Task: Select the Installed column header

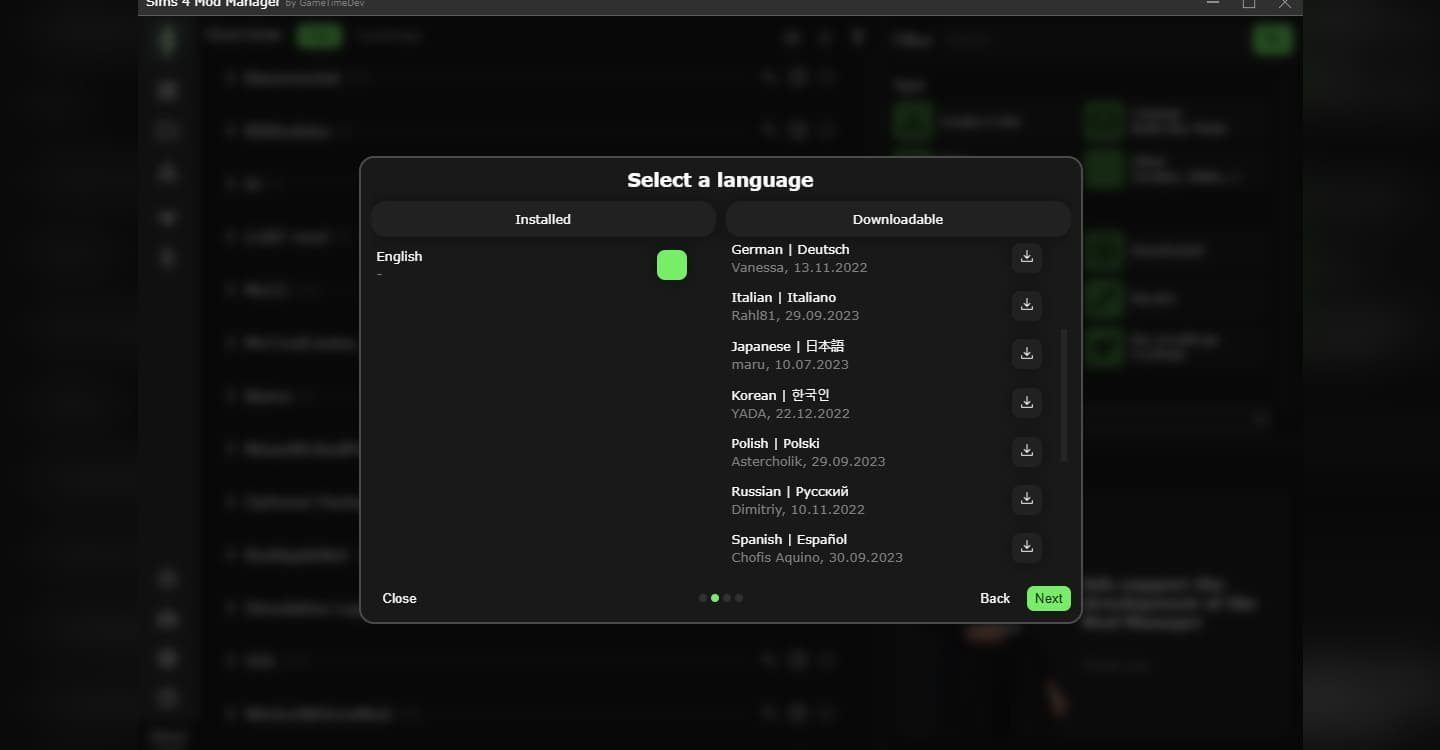Action: point(543,219)
